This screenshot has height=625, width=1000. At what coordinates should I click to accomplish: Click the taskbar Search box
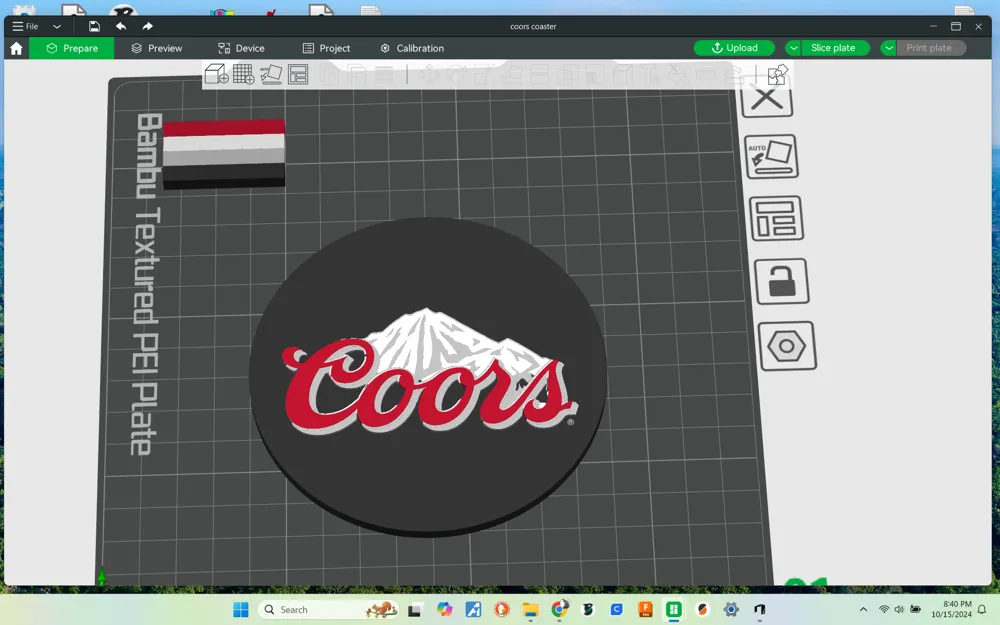coord(328,610)
